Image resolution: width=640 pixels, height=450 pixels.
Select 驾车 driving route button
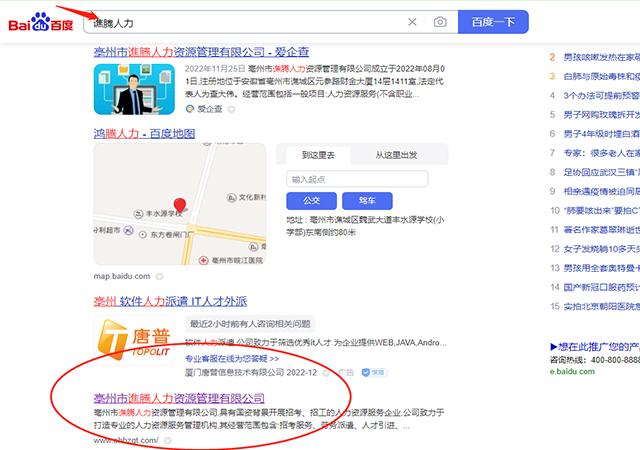(367, 200)
